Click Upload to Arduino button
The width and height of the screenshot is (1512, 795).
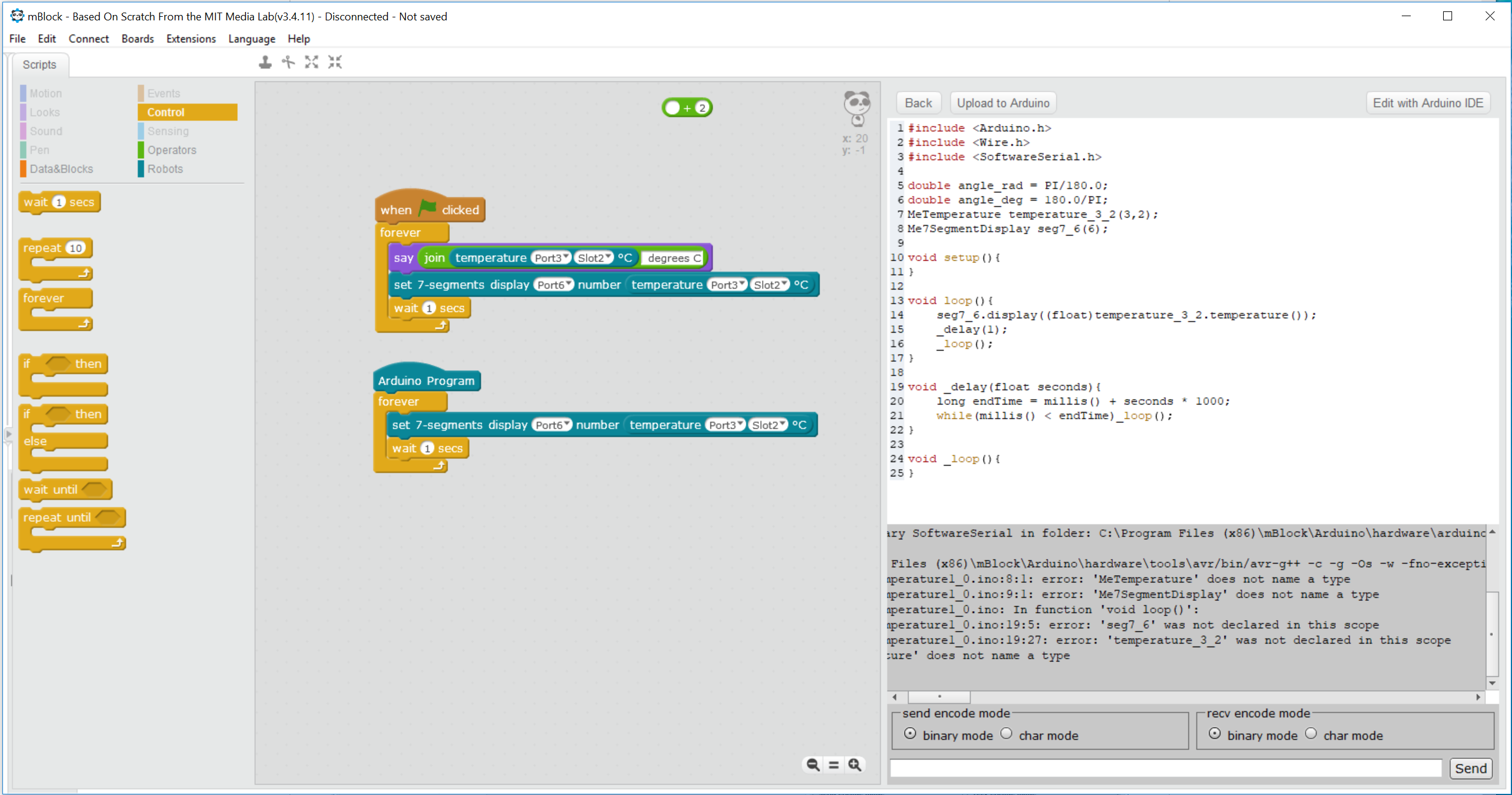[x=1003, y=103]
